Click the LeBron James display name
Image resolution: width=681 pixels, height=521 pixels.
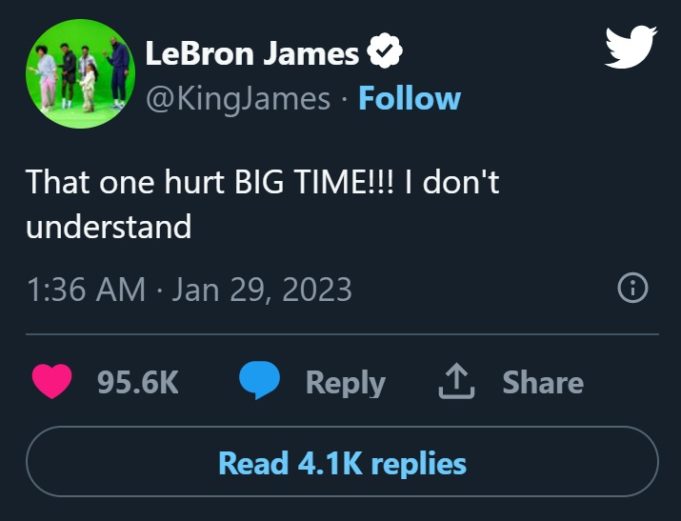tap(252, 53)
